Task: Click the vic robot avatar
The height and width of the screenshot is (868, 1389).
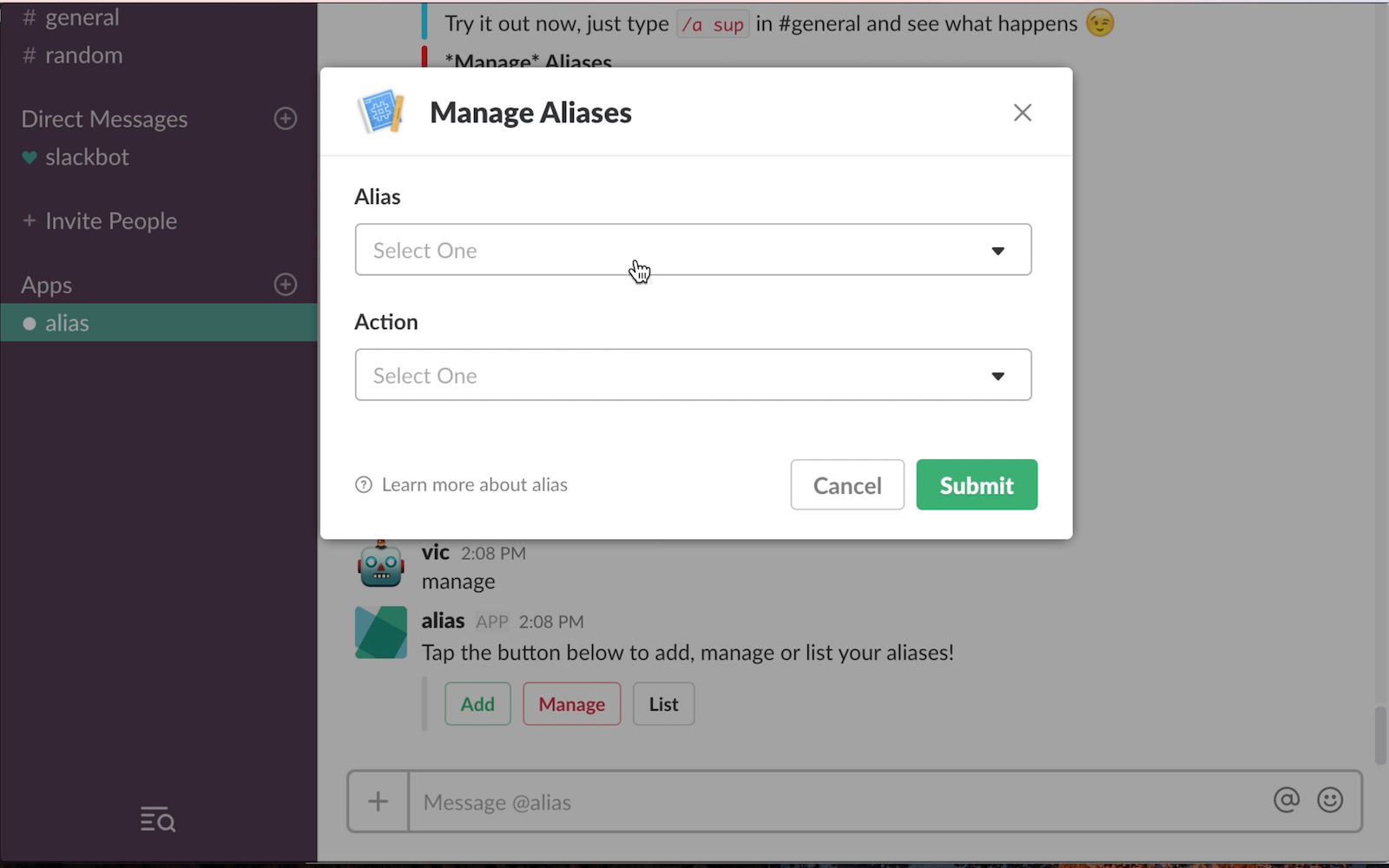Action: pyautogui.click(x=380, y=564)
